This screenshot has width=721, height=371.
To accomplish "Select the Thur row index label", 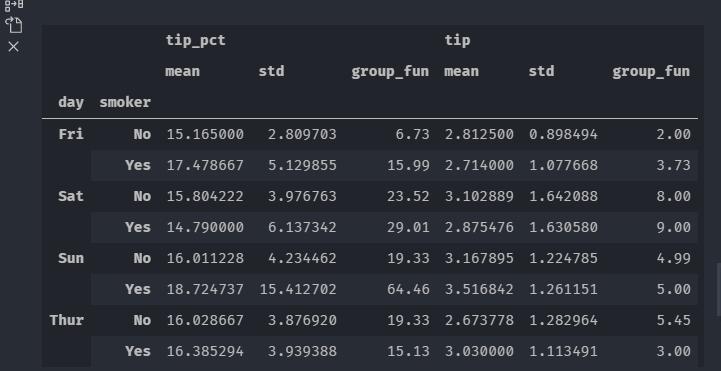I will tap(67, 320).
